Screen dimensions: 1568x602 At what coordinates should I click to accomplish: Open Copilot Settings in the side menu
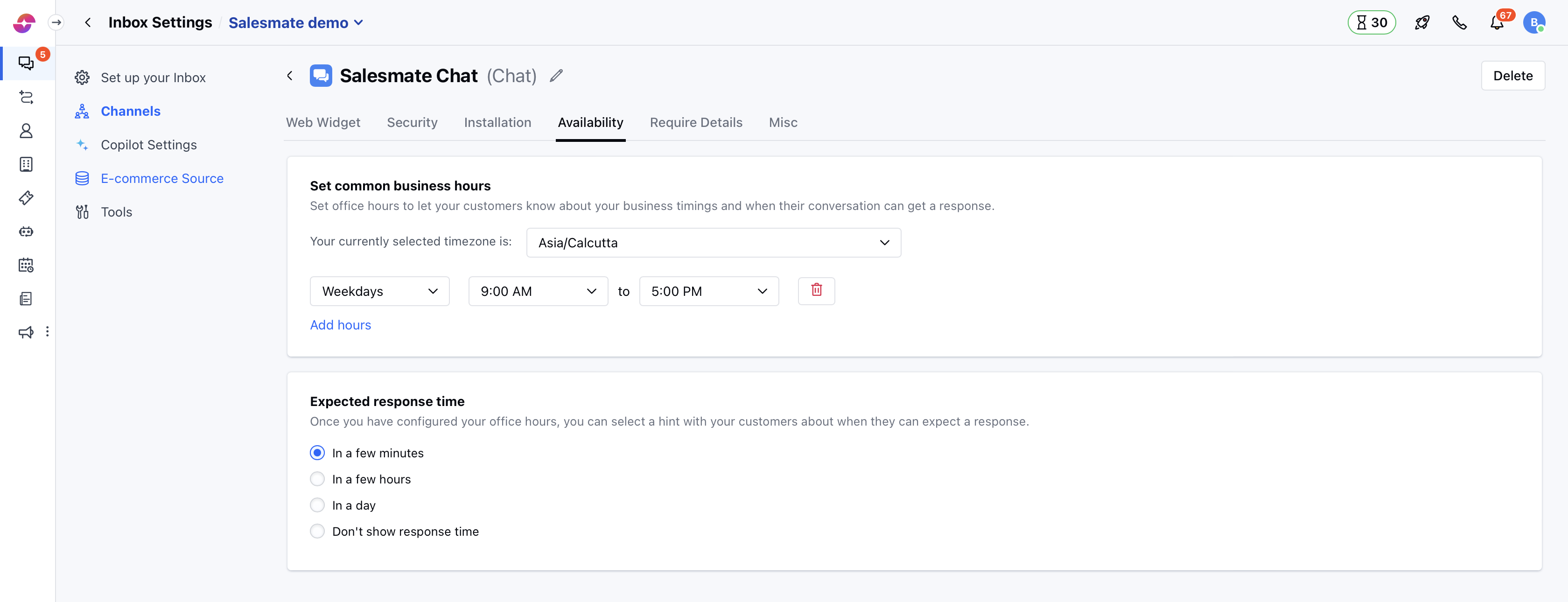(148, 145)
